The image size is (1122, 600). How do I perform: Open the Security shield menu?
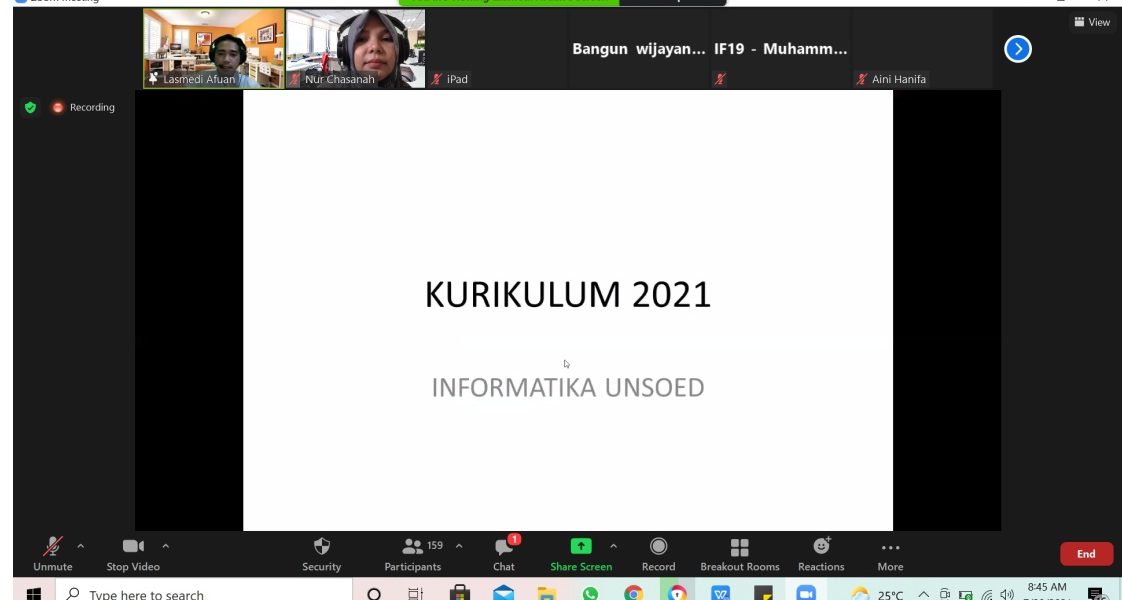(x=321, y=554)
